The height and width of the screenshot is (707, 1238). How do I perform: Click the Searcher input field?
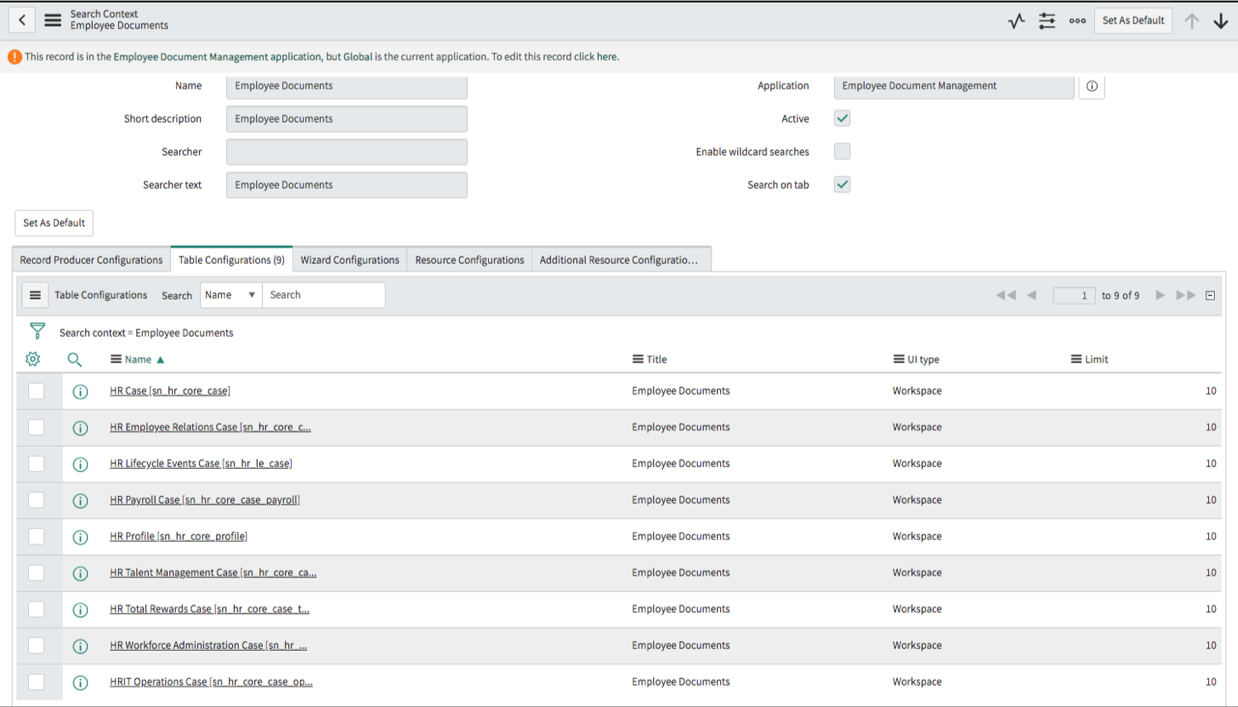[346, 152]
